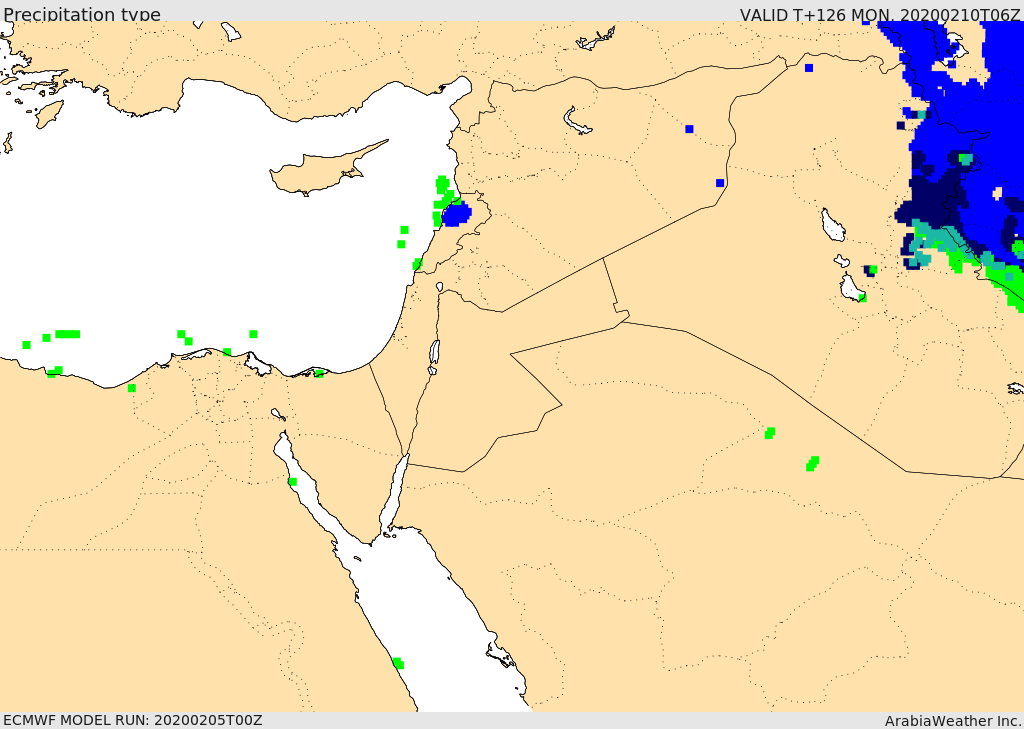Viewport: 1024px width, 729px height.
Task: Click the 'Precipitation type' title text
Action: click(82, 14)
